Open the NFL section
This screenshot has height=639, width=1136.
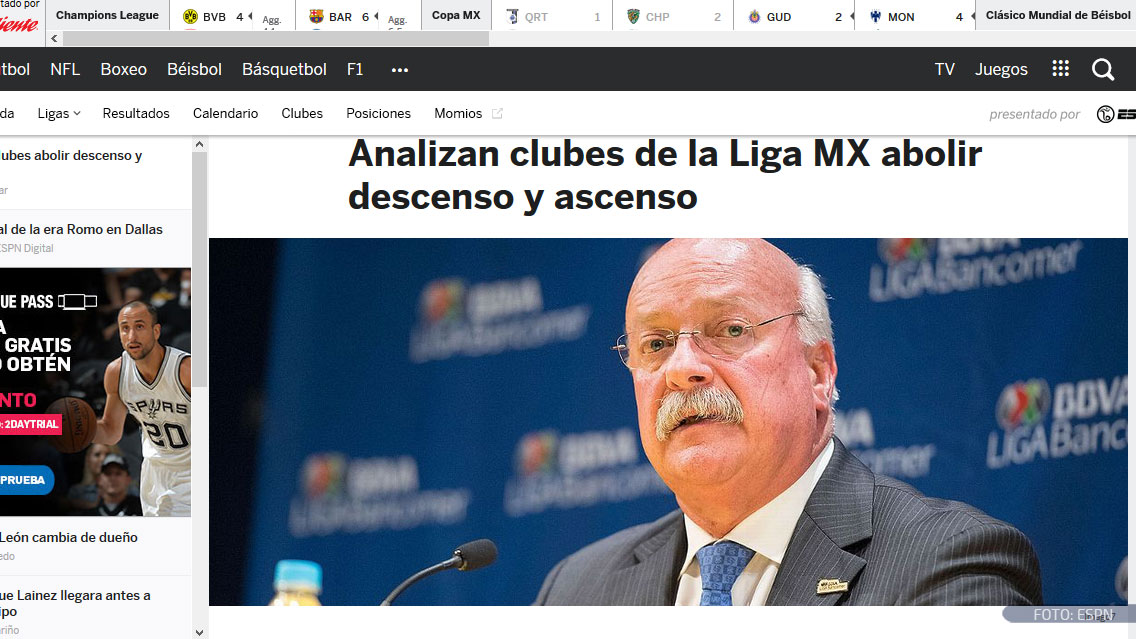[x=65, y=70]
